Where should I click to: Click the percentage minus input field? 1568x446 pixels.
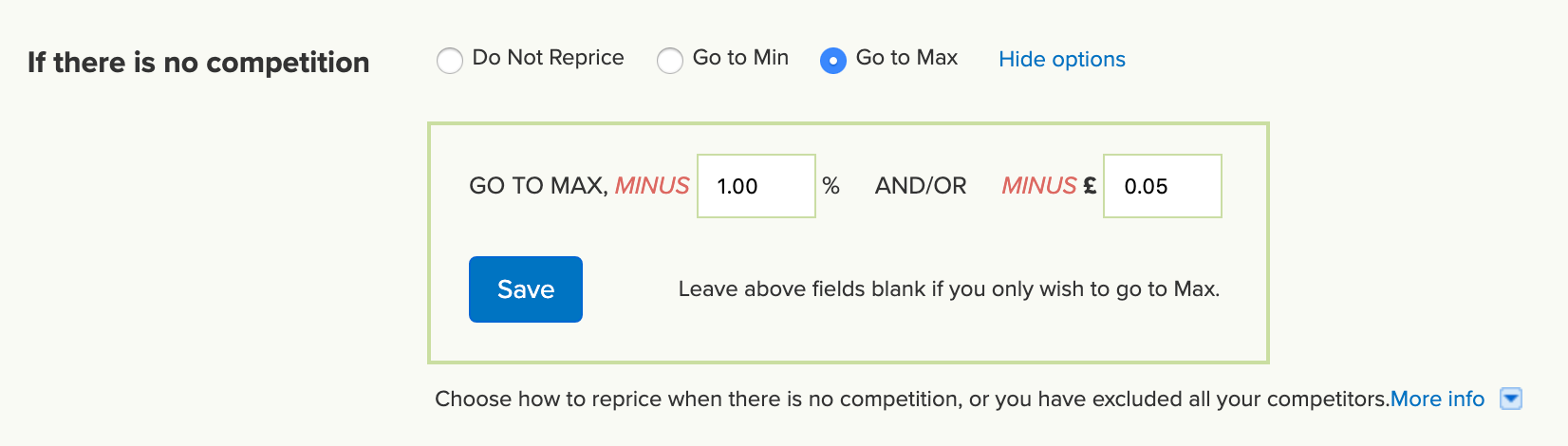(756, 186)
